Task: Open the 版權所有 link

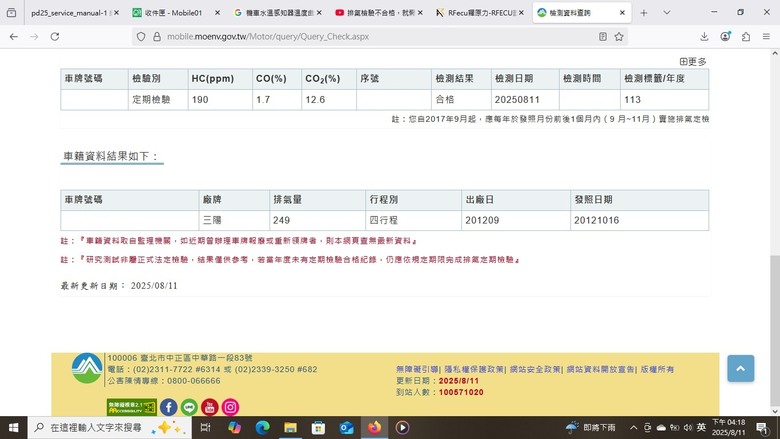Action: (657, 369)
